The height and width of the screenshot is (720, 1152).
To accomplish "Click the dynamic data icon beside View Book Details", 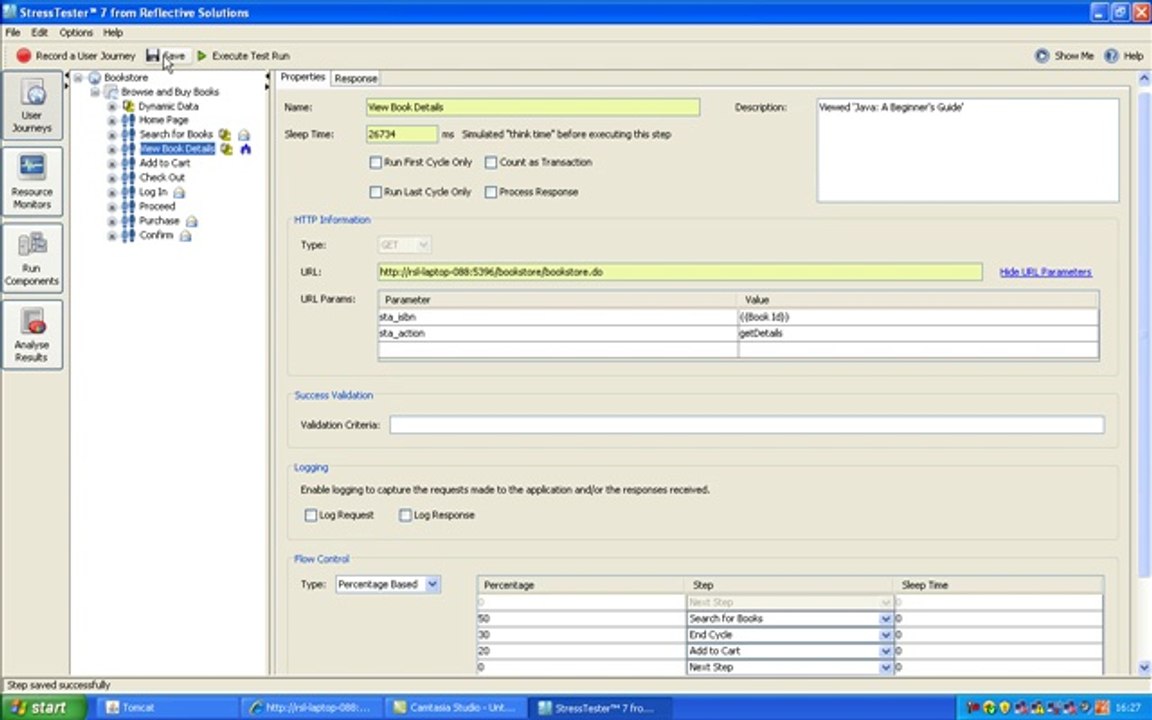I will pos(226,149).
